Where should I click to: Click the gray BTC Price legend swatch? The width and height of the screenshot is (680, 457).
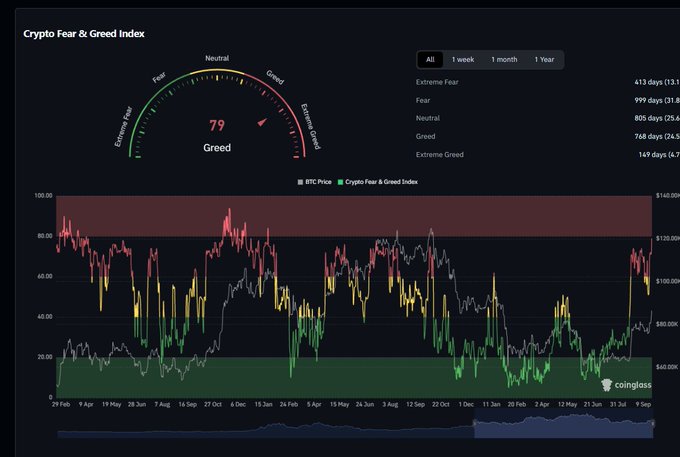300,182
